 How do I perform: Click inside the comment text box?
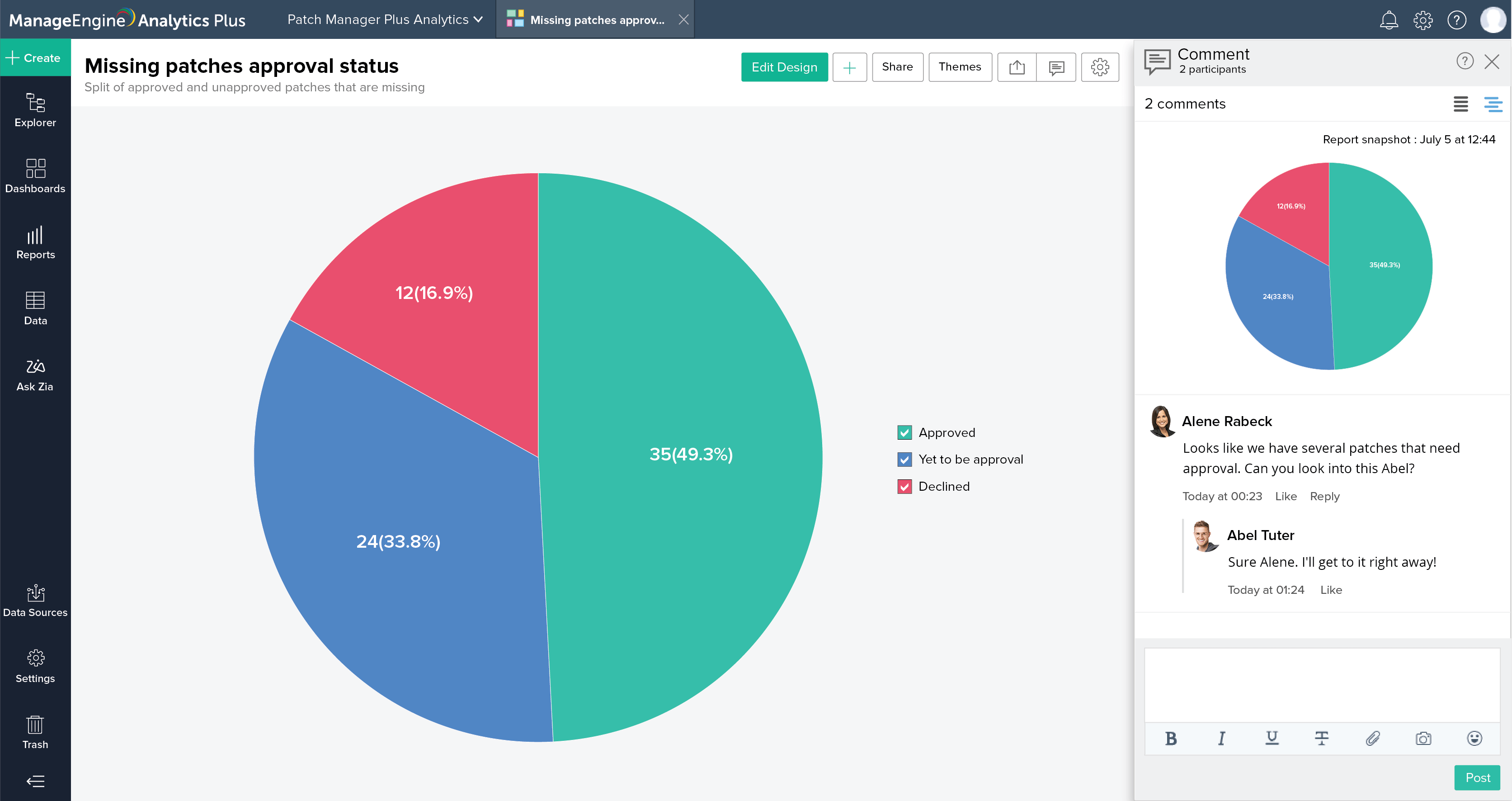1322,685
